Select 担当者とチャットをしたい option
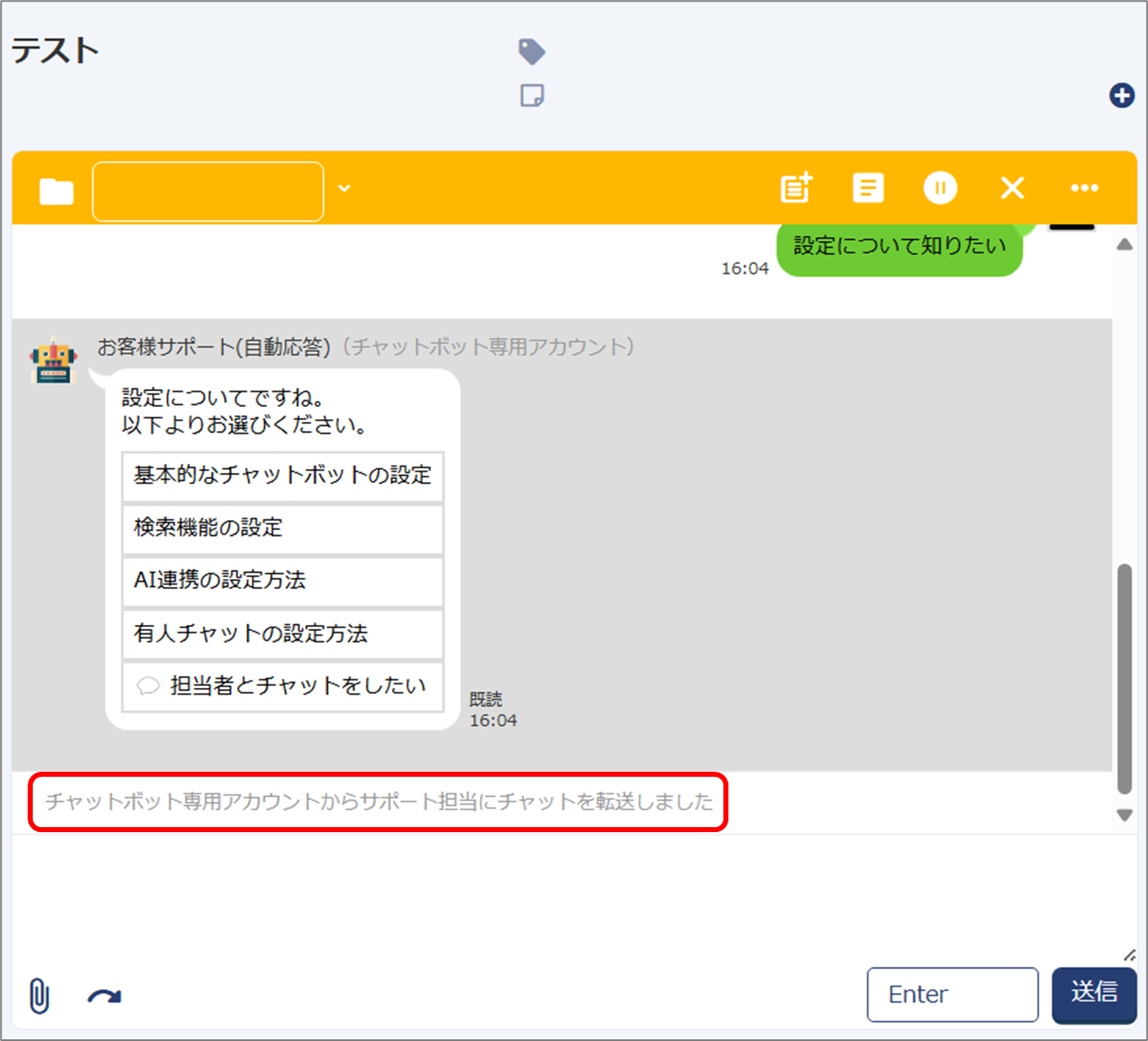This screenshot has width=1148, height=1041. coord(283,687)
